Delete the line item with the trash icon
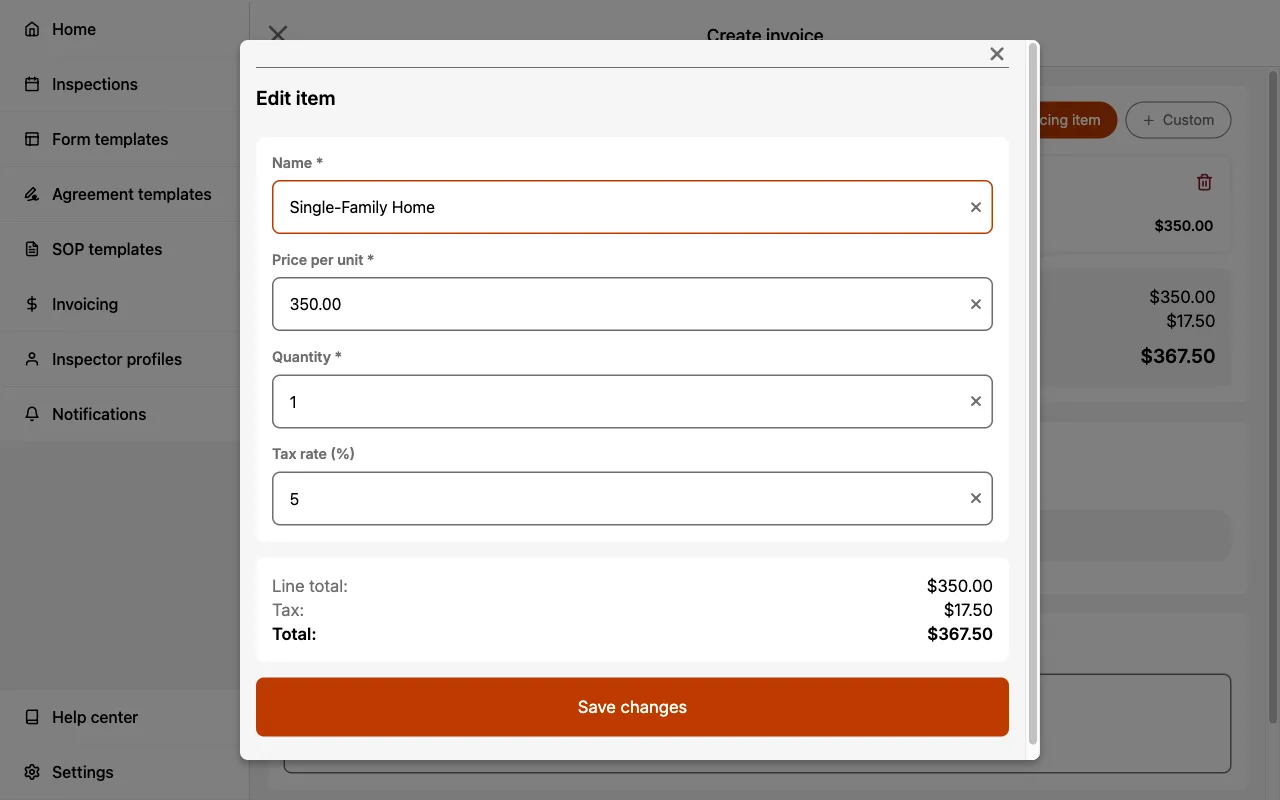Image resolution: width=1280 pixels, height=800 pixels. tap(1204, 182)
